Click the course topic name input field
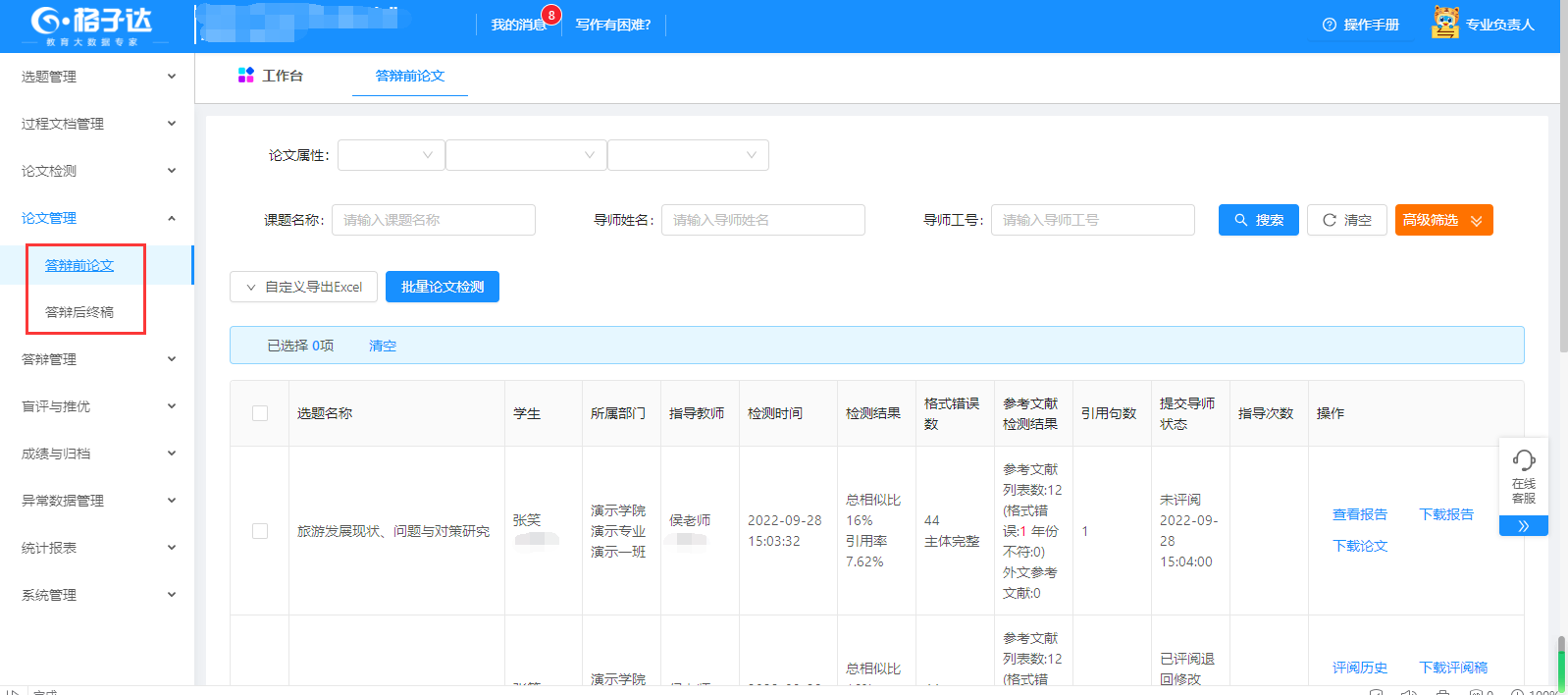1568x695 pixels. 433,220
